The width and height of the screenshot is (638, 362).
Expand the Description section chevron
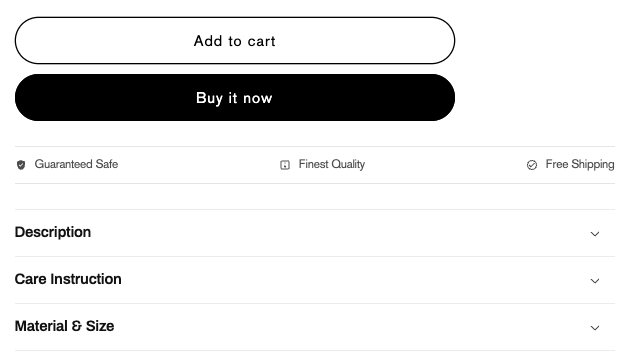[x=595, y=234]
